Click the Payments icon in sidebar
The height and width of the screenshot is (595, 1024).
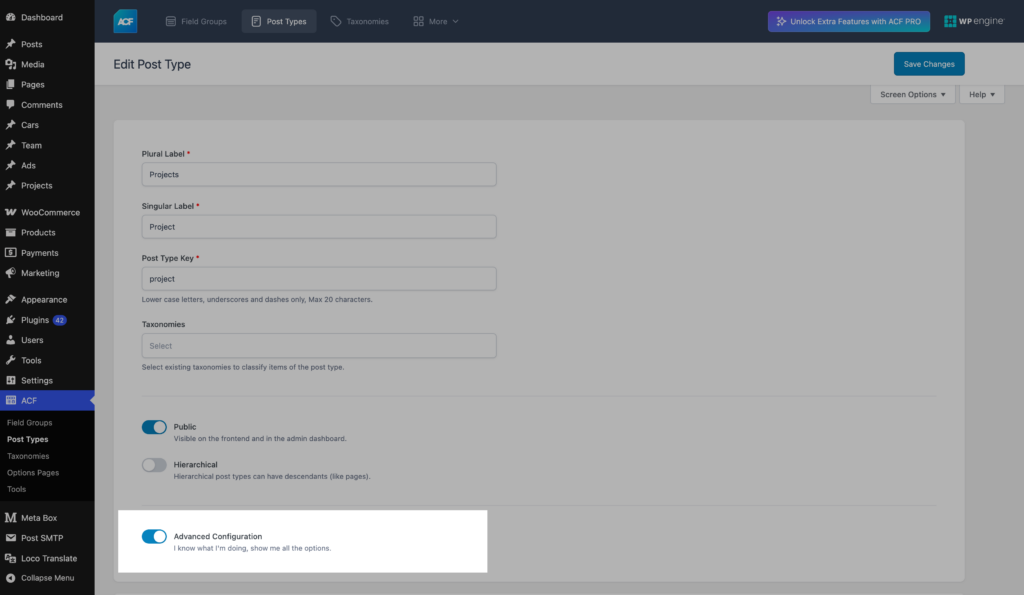pyautogui.click(x=10, y=253)
